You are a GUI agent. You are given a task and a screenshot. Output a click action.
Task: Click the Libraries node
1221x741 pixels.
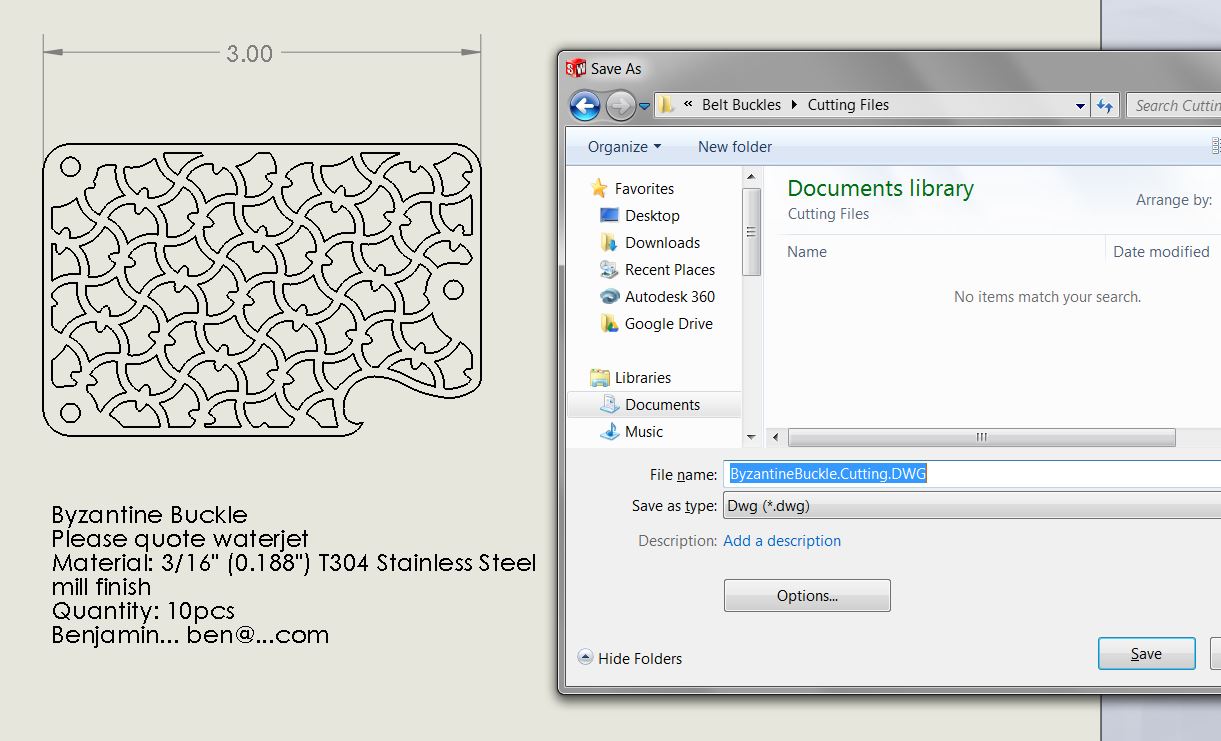click(643, 378)
